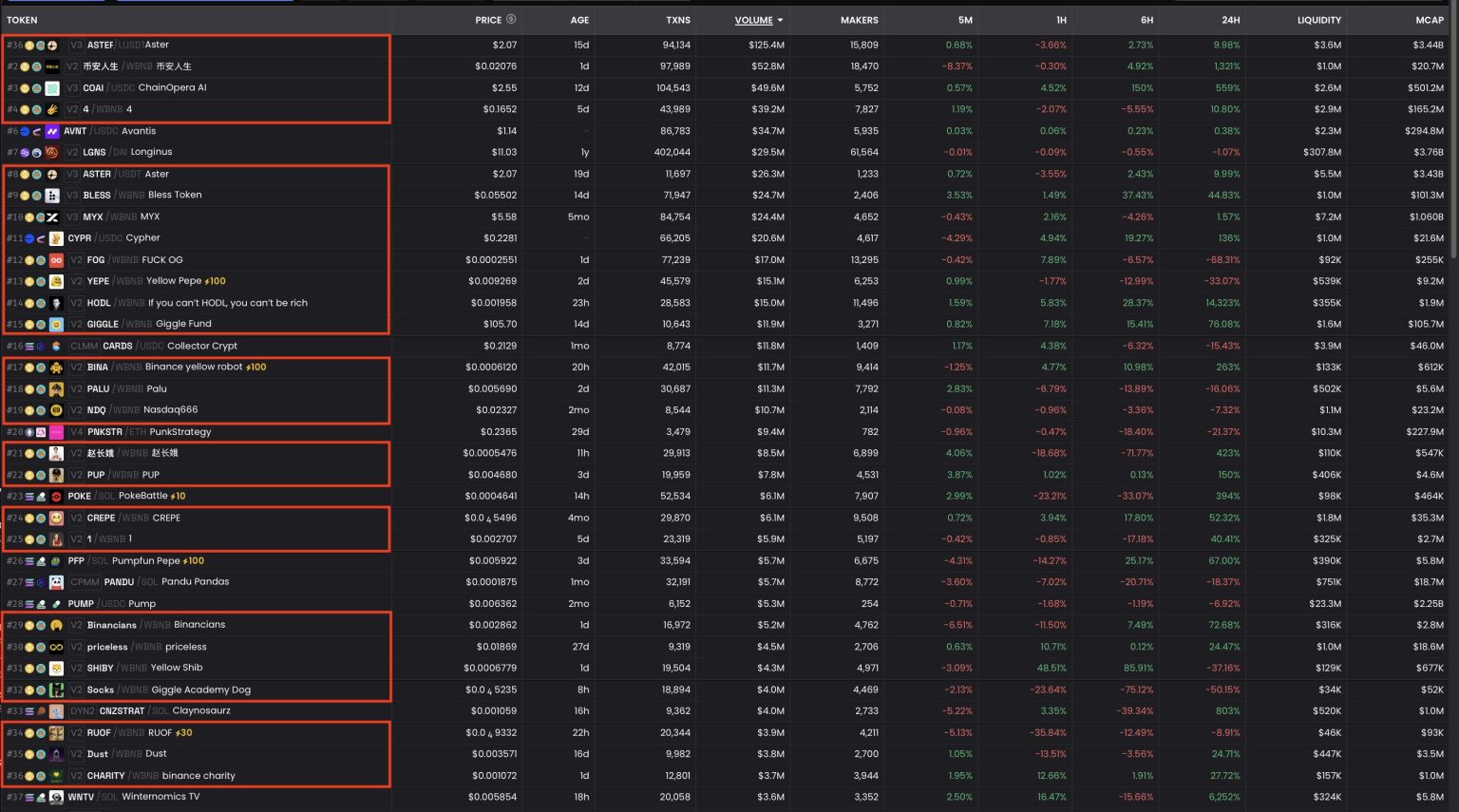Click the AVNT token purple logo icon
Viewport: 1459px width, 812px height.
[52, 131]
